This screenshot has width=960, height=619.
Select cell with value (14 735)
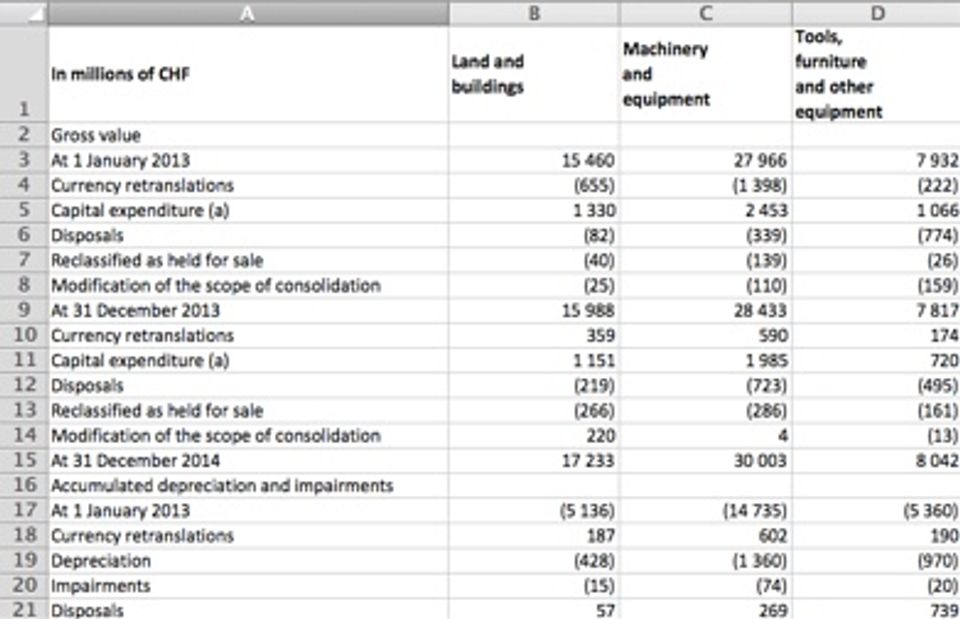706,510
